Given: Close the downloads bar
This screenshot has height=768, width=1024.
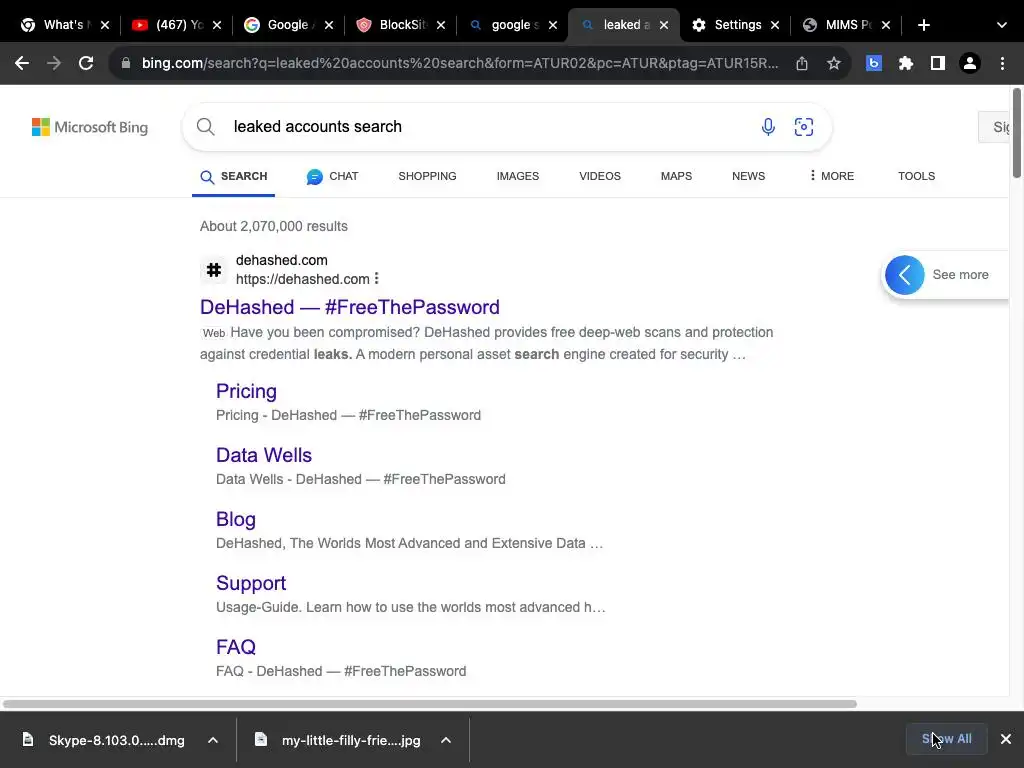Looking at the screenshot, I should click(x=1006, y=739).
